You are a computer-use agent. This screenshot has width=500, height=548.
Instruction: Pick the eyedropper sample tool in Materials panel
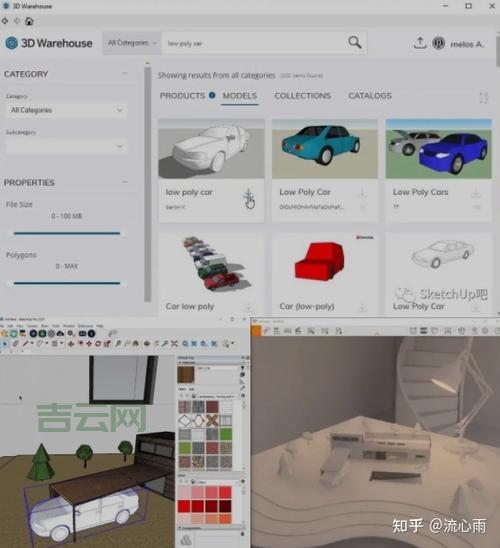(x=242, y=388)
